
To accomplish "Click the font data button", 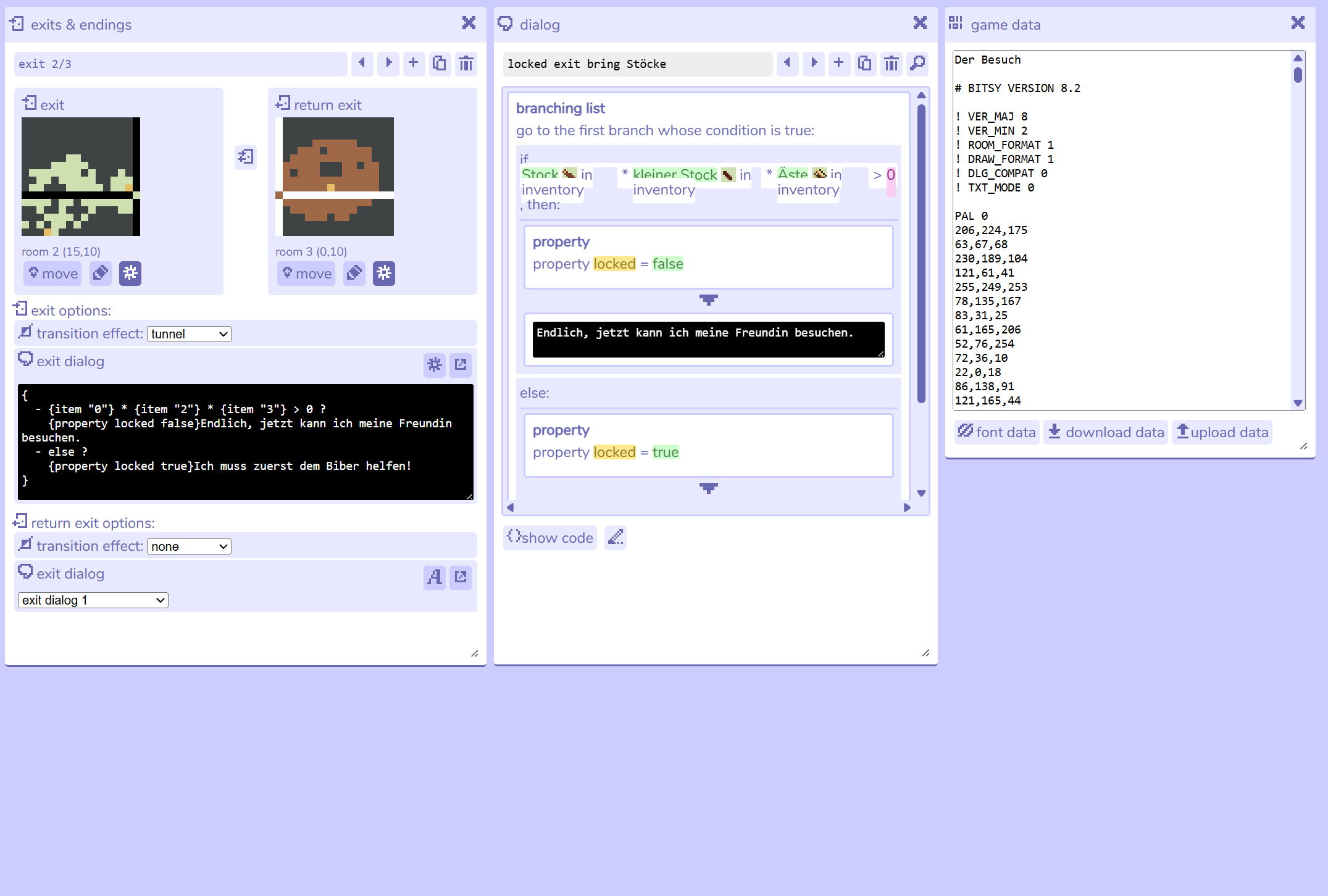I will 997,432.
